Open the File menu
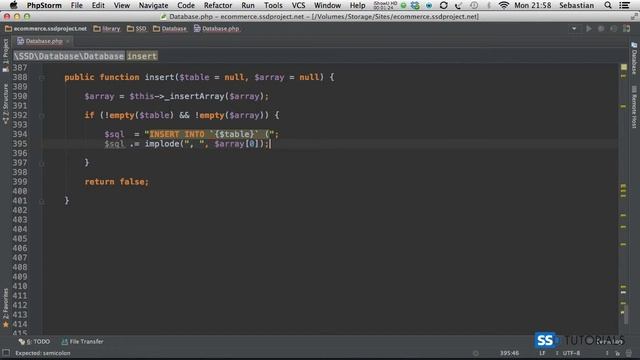 coord(76,5)
